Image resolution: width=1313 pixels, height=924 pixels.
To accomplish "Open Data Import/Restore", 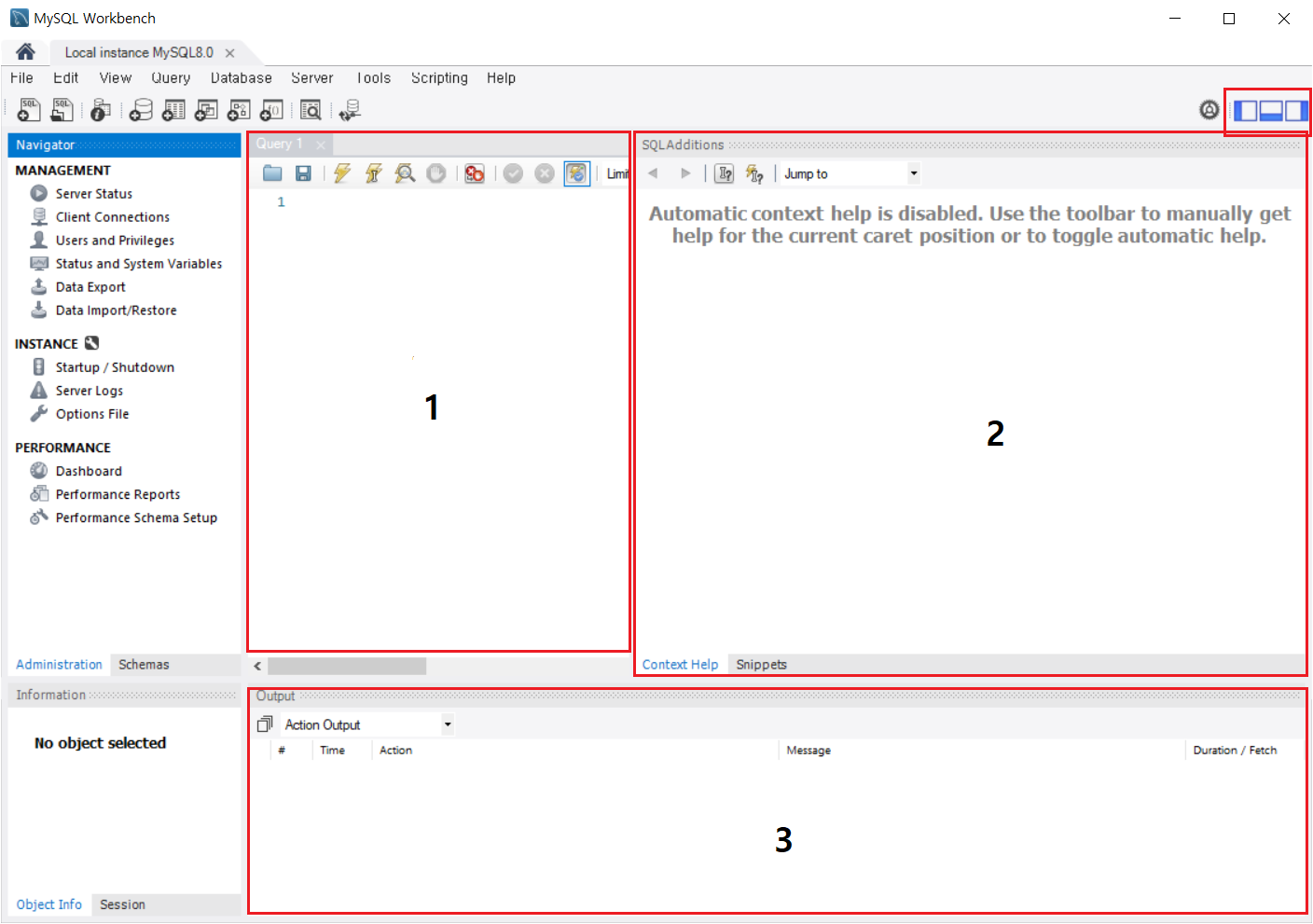I will pos(116,310).
